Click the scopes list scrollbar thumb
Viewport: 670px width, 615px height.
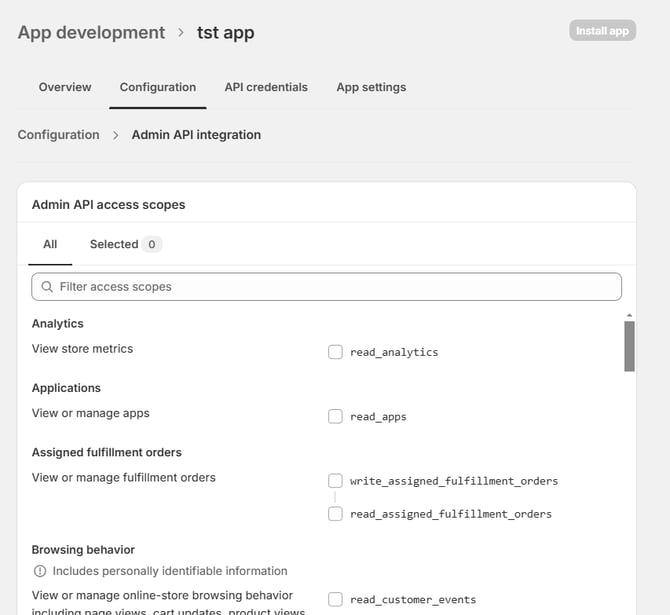tap(629, 346)
